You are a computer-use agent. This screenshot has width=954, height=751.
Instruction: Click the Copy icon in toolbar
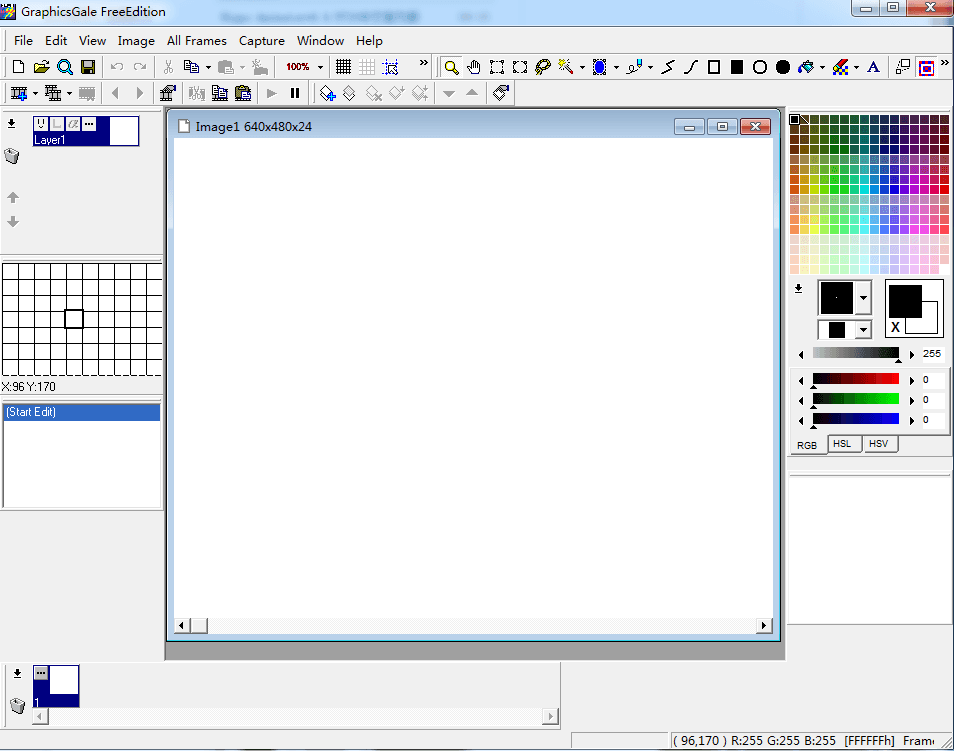click(192, 67)
